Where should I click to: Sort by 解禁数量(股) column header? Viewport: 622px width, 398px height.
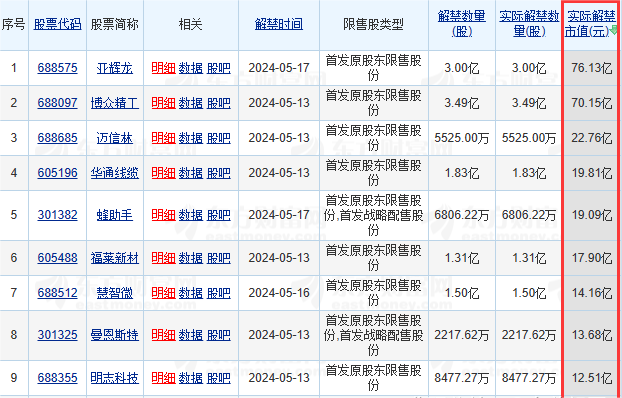[x=462, y=23]
